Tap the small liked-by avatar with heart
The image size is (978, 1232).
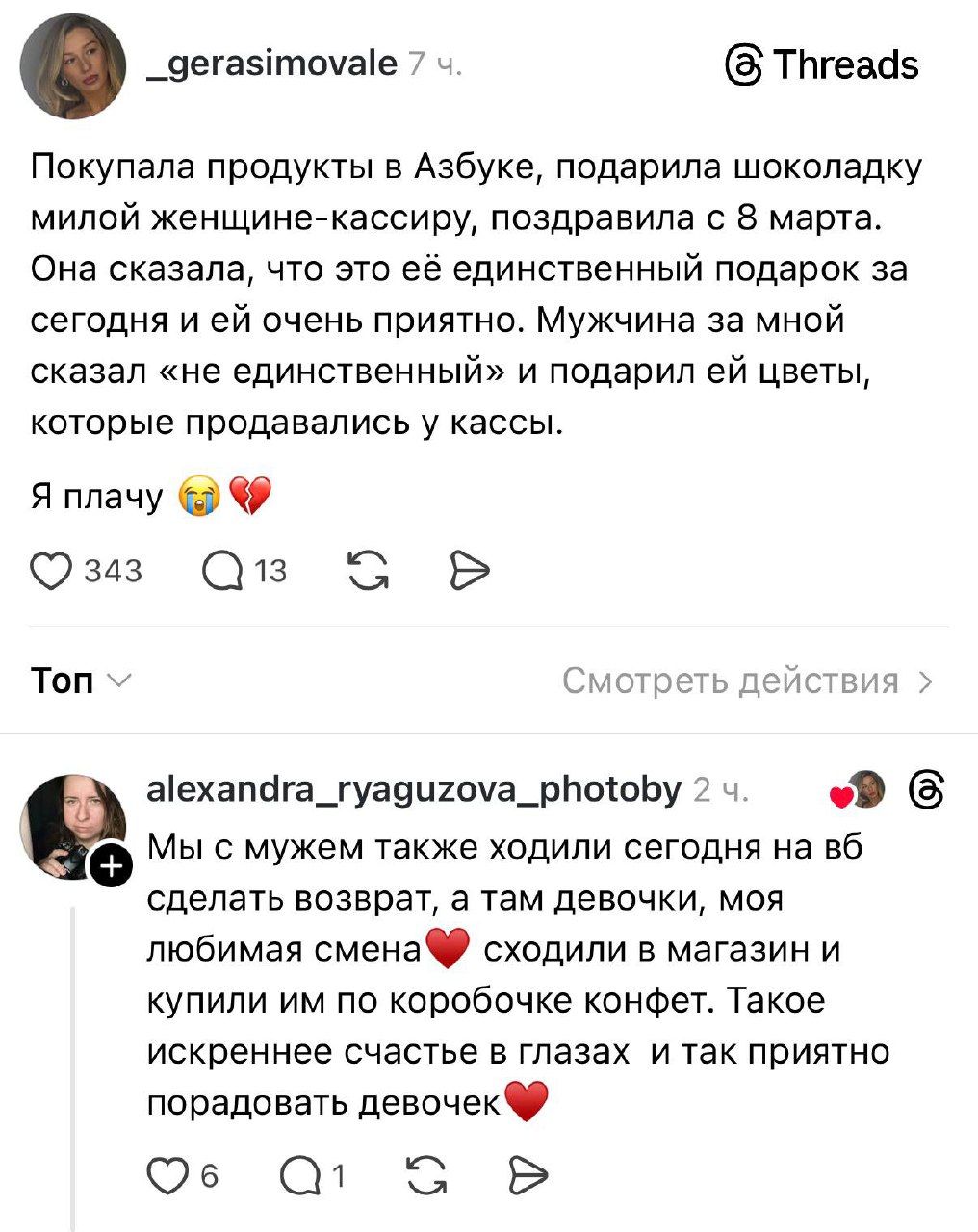(860, 790)
